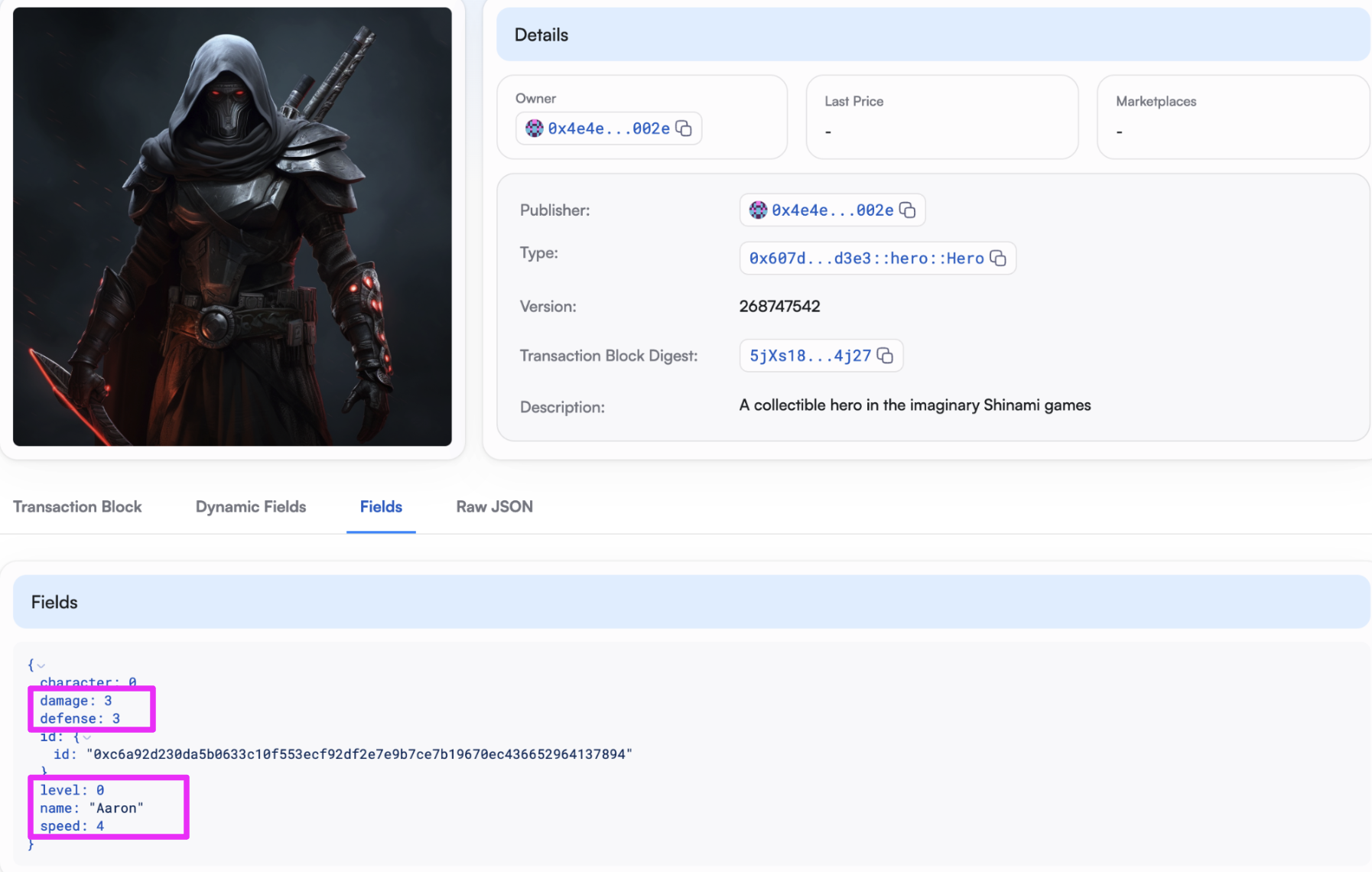This screenshot has height=872, width=1372.
Task: Click the Version value 268747542
Action: [x=779, y=307]
